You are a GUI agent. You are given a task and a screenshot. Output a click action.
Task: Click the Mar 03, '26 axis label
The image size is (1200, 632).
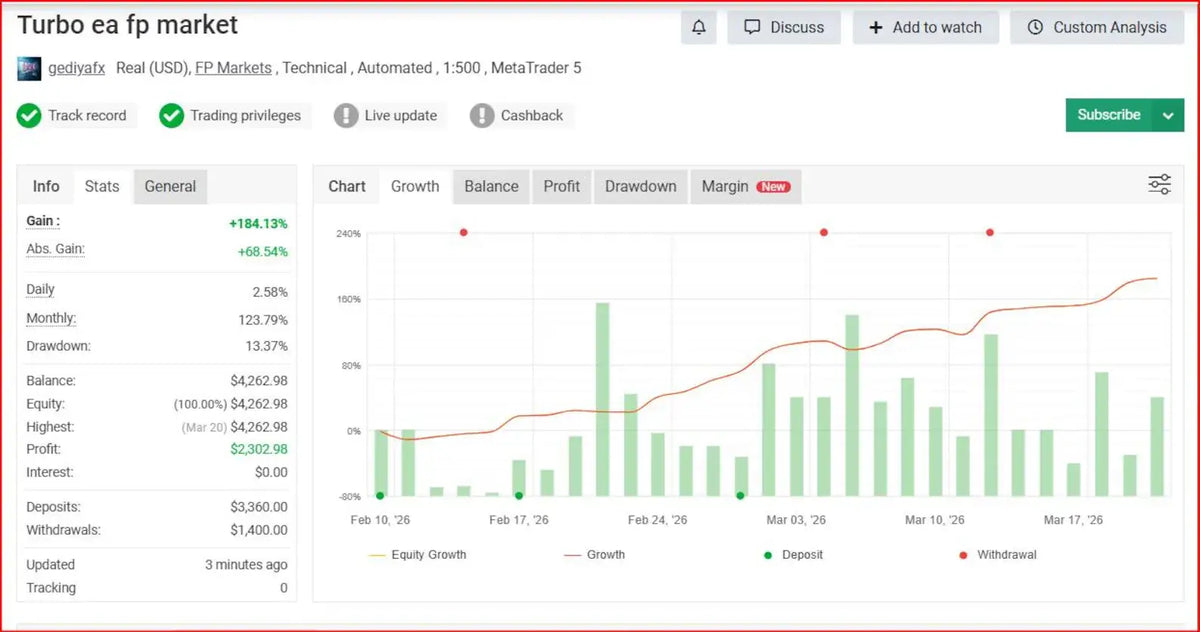(796, 520)
